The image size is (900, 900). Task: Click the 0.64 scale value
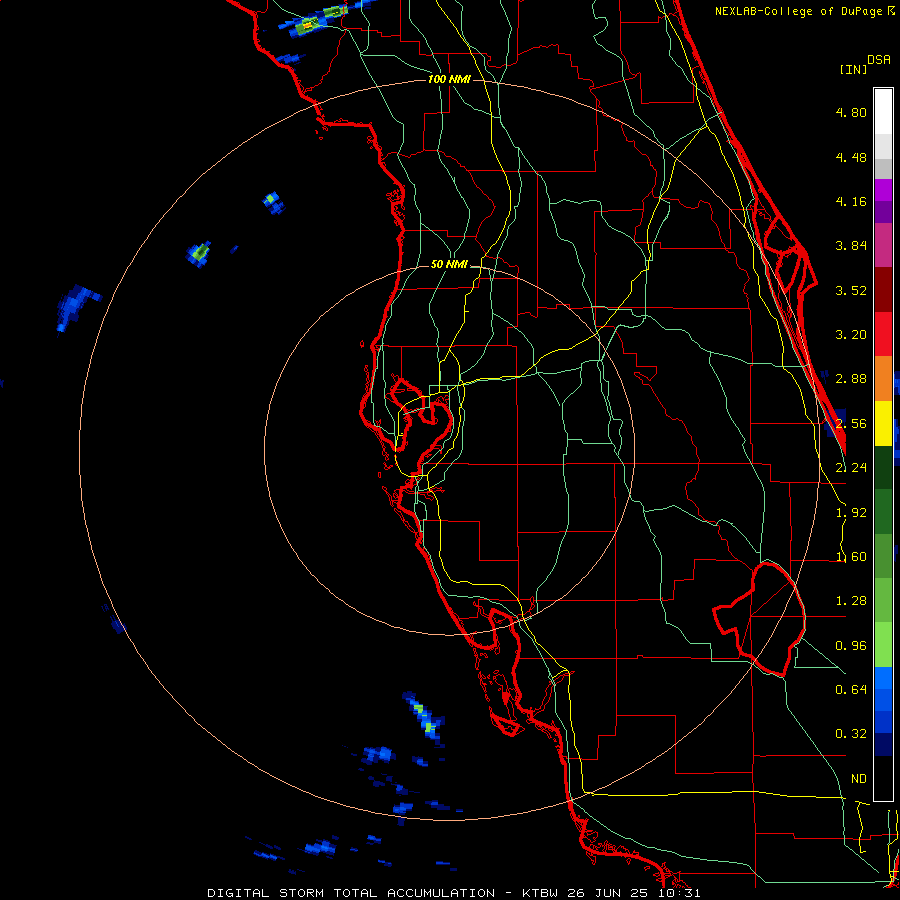click(851, 689)
